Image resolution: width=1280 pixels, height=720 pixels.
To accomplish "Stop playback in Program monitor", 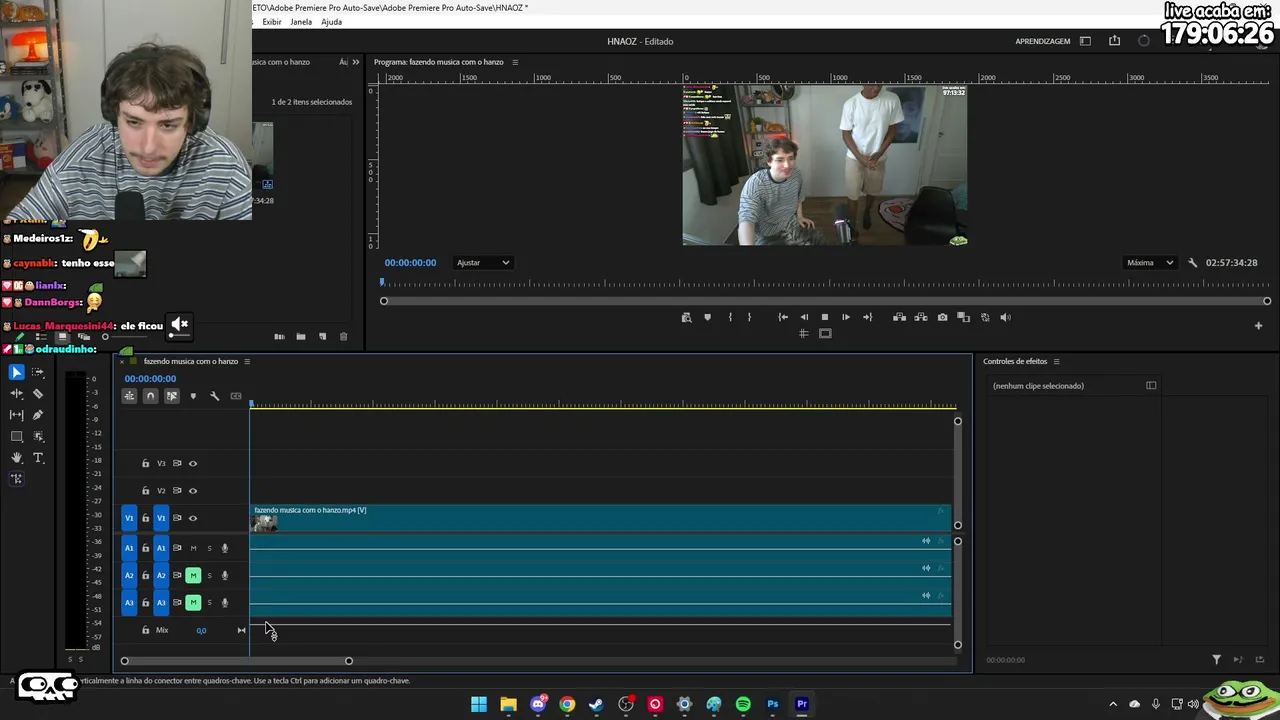I will coord(825,317).
